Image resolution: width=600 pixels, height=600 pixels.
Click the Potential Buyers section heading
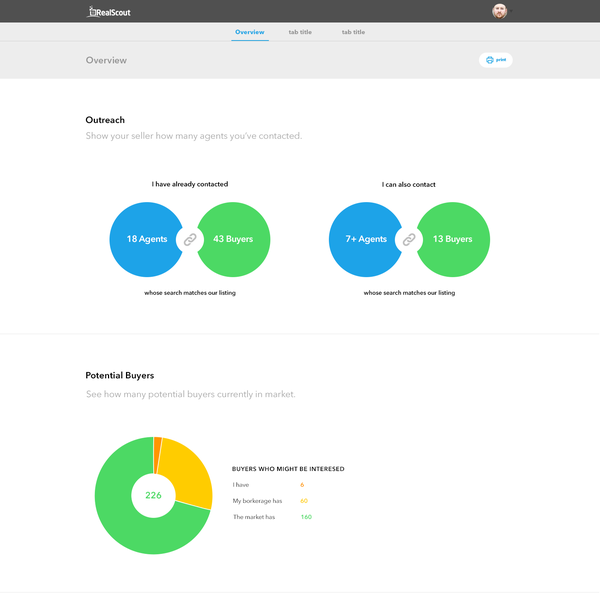coord(120,375)
